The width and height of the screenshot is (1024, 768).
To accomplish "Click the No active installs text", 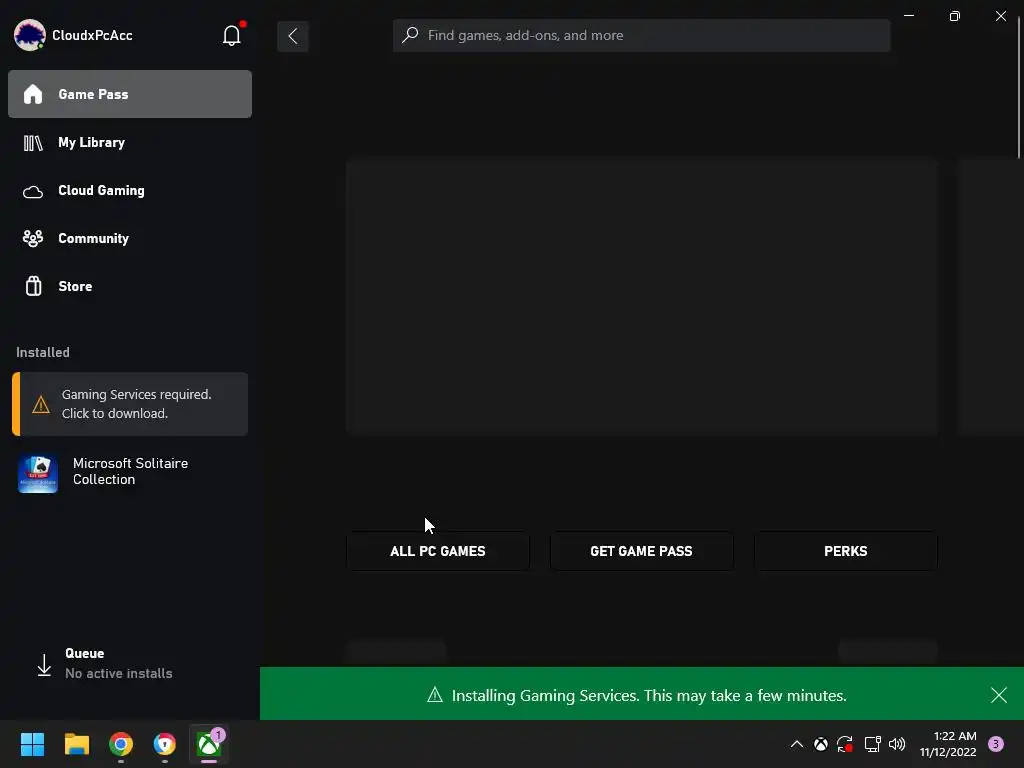I will click(119, 673).
